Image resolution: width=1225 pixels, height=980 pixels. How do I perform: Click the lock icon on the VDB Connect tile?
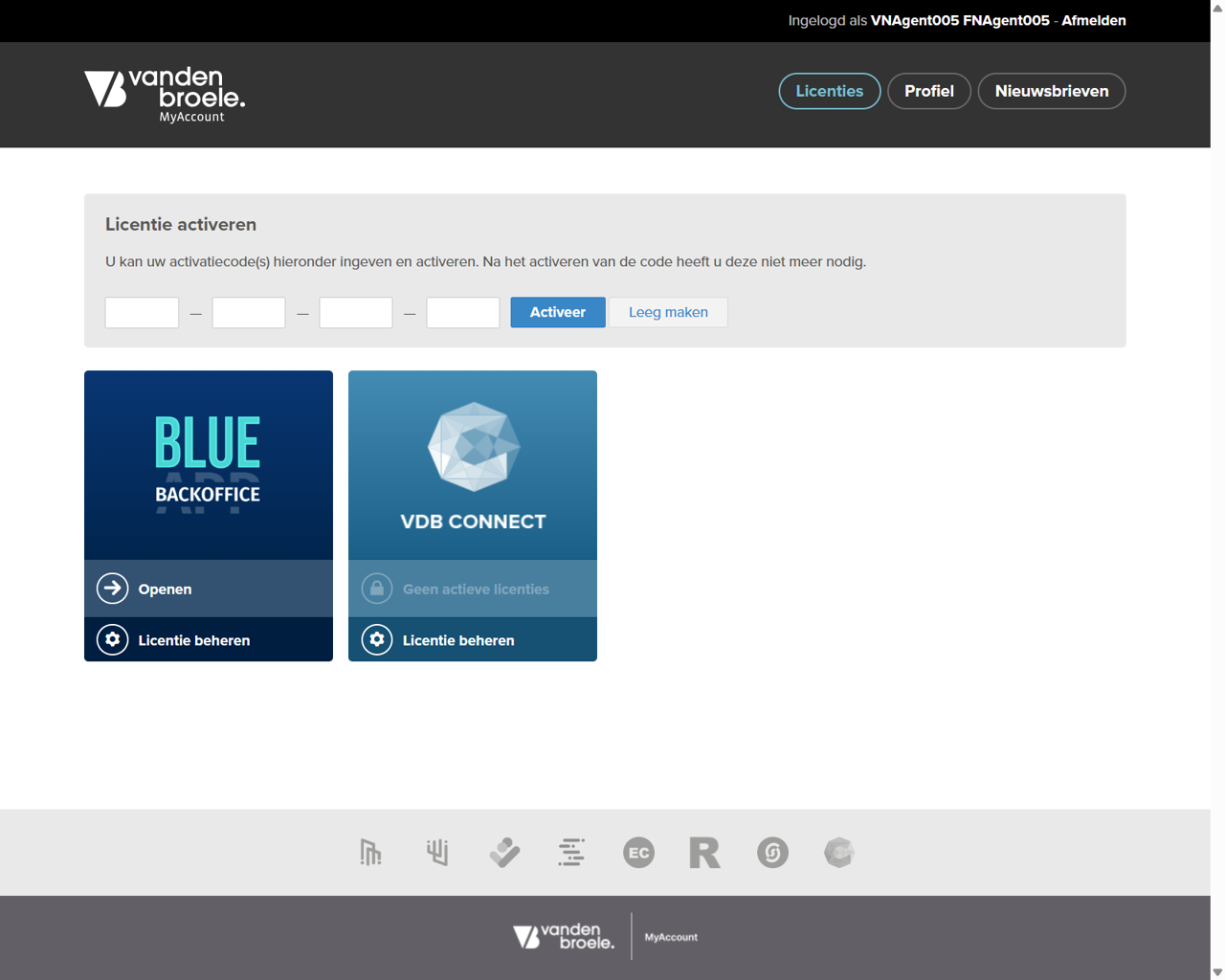(x=377, y=589)
